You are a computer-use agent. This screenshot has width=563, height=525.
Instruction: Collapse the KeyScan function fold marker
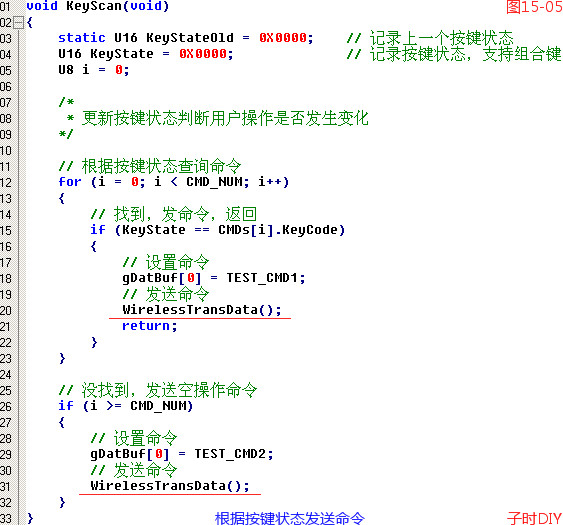point(18,22)
